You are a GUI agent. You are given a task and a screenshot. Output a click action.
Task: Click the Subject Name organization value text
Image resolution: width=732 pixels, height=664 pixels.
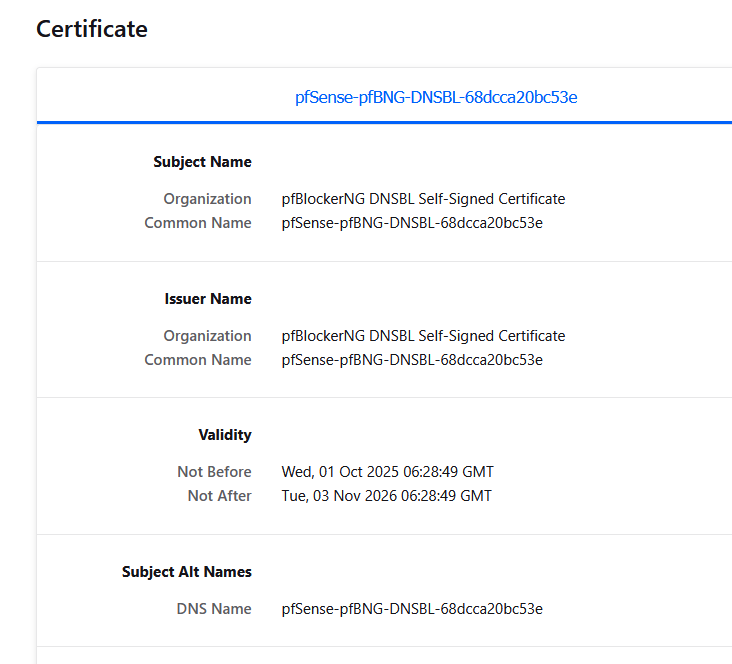423,199
